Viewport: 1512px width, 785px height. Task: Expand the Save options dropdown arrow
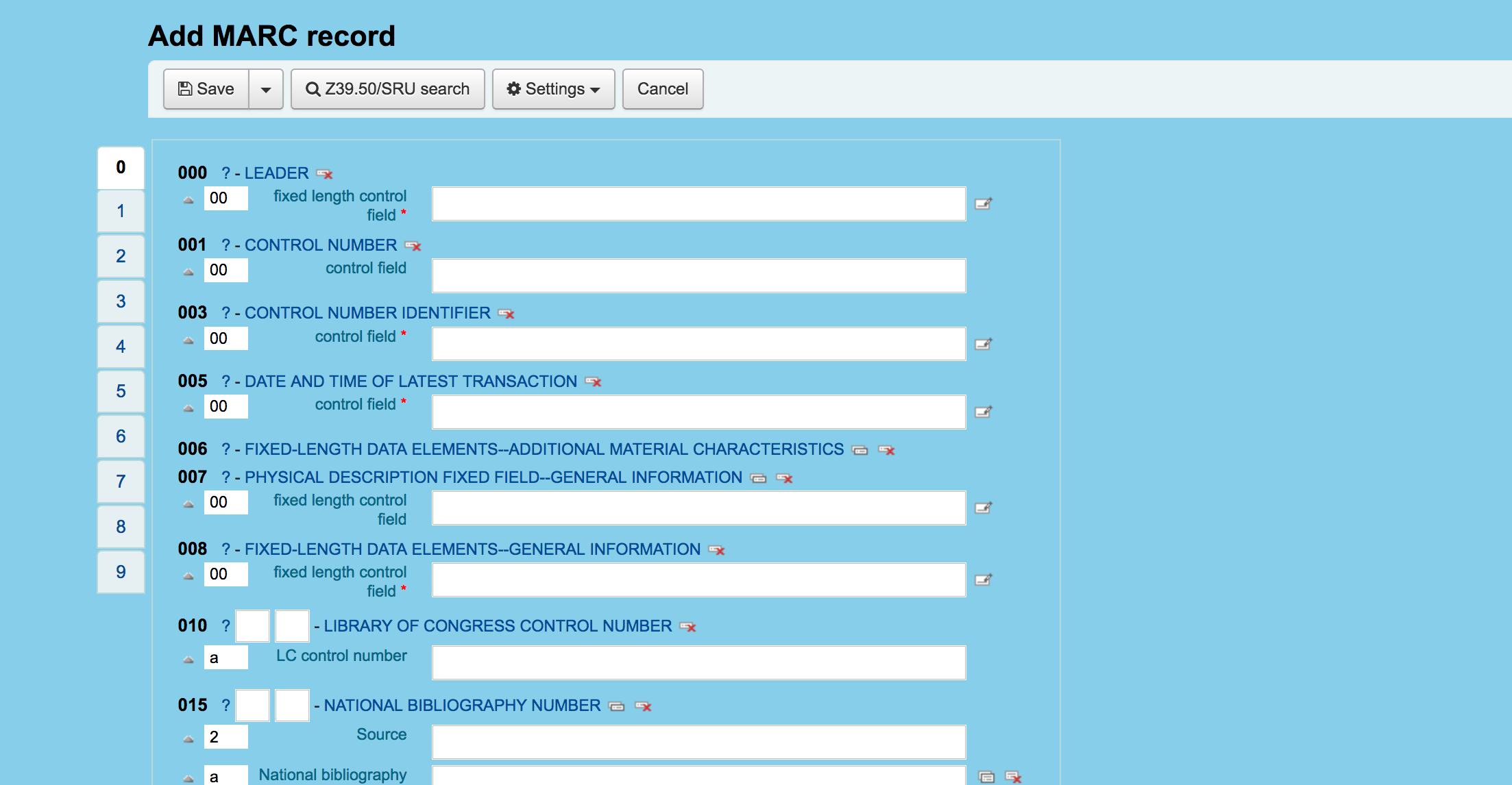[x=266, y=89]
